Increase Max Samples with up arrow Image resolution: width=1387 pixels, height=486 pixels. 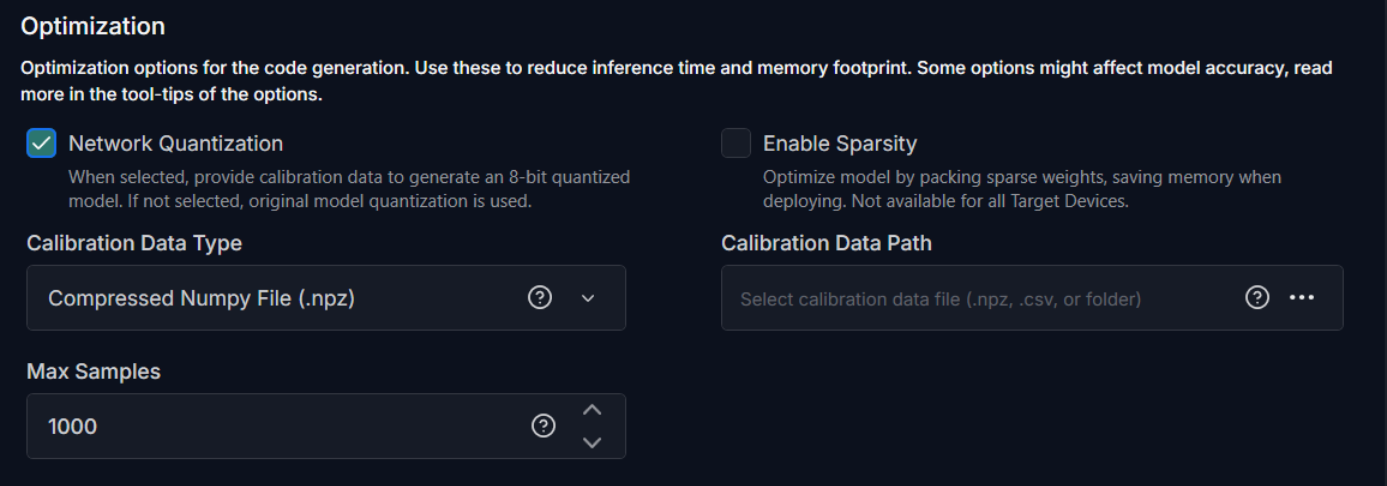point(592,410)
